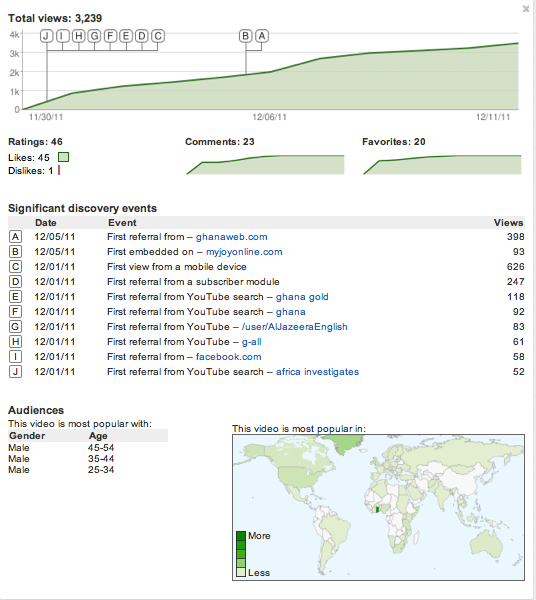Click the 'Total views: 3,239' heading

tap(55, 18)
